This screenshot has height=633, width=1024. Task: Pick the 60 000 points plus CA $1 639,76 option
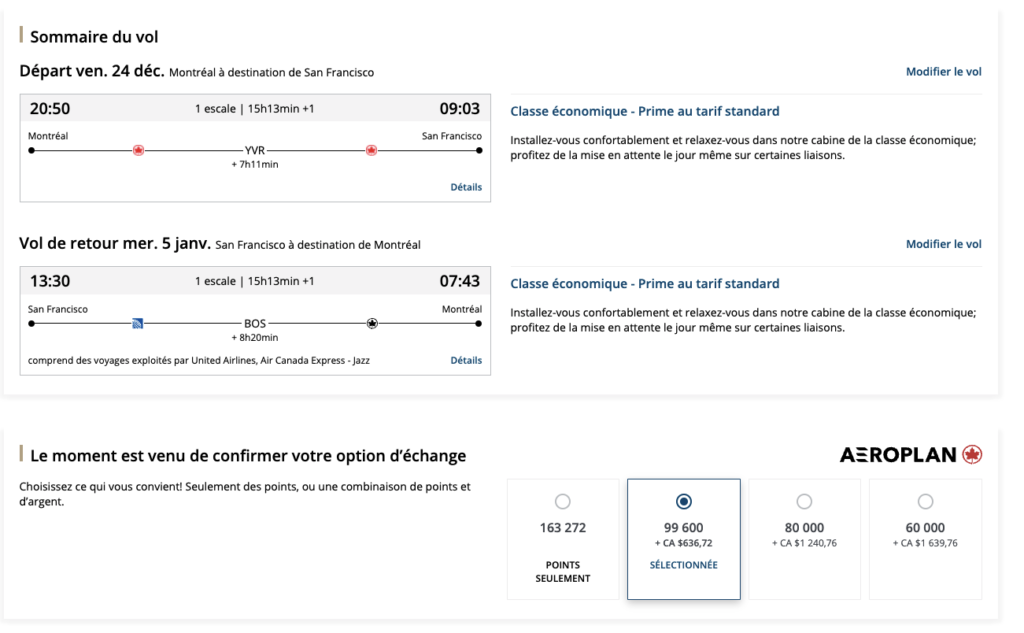tap(925, 501)
